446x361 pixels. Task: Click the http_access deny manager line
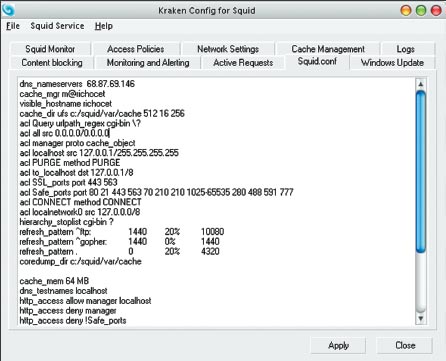pyautogui.click(x=68, y=311)
